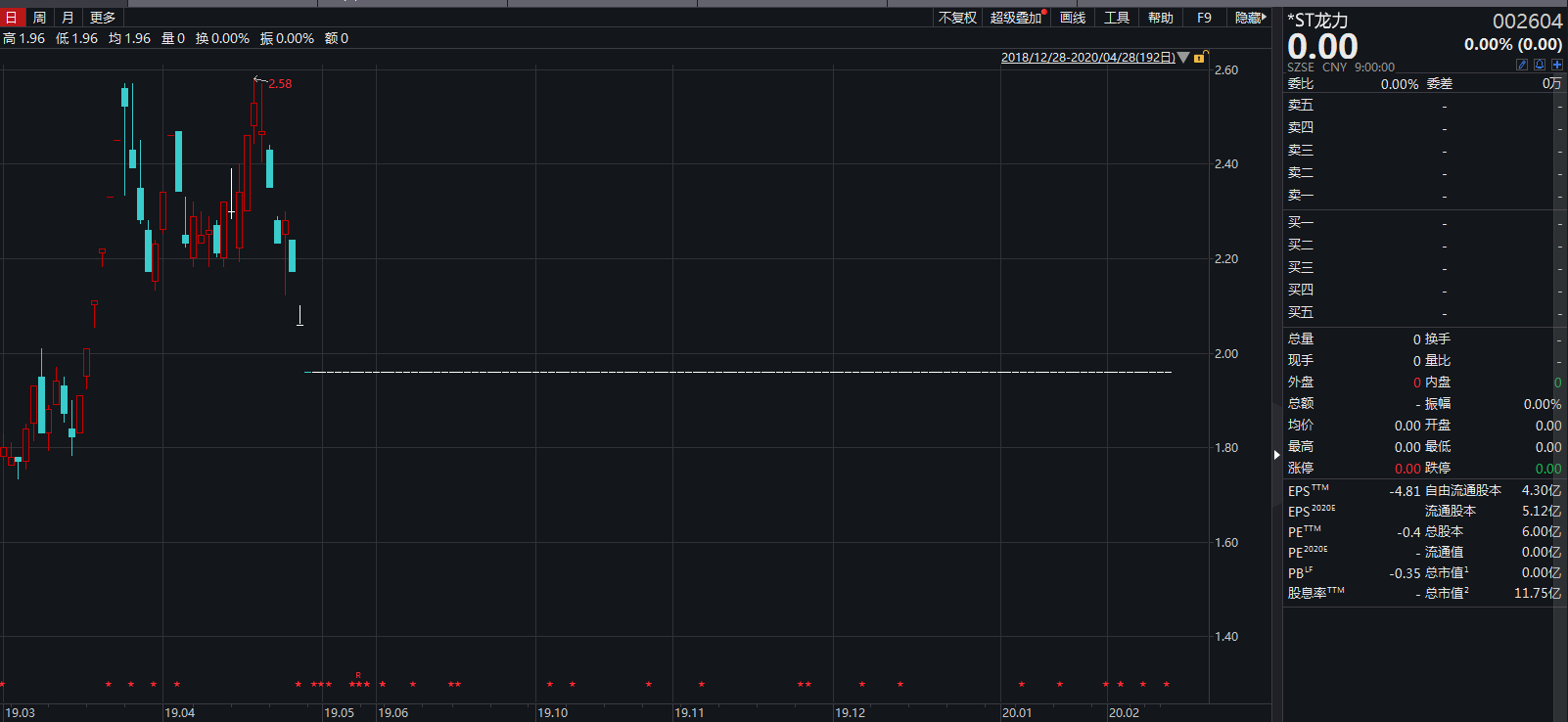Screen dimensions: 1568x722
Task: Click the *ST龙力 stock name
Action: (x=1317, y=21)
